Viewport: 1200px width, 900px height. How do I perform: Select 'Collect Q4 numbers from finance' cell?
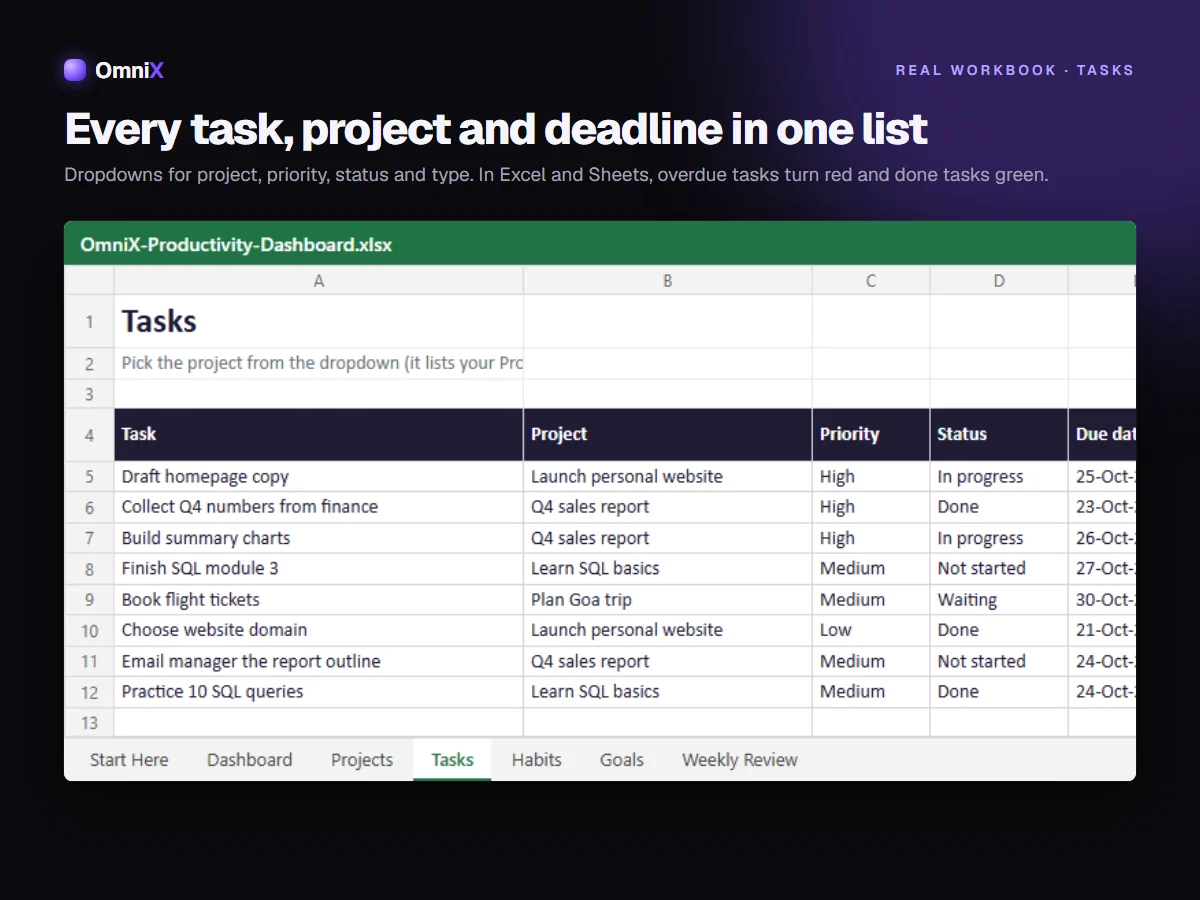319,507
